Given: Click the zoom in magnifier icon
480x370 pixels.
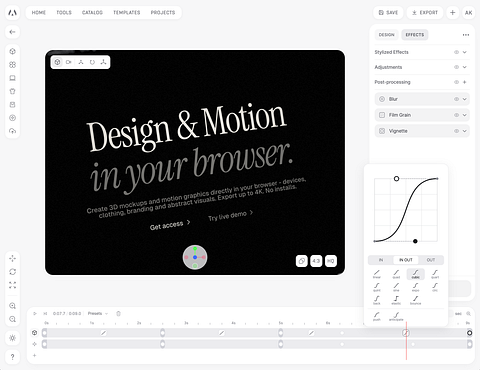Looking at the screenshot, I should coord(13,306).
